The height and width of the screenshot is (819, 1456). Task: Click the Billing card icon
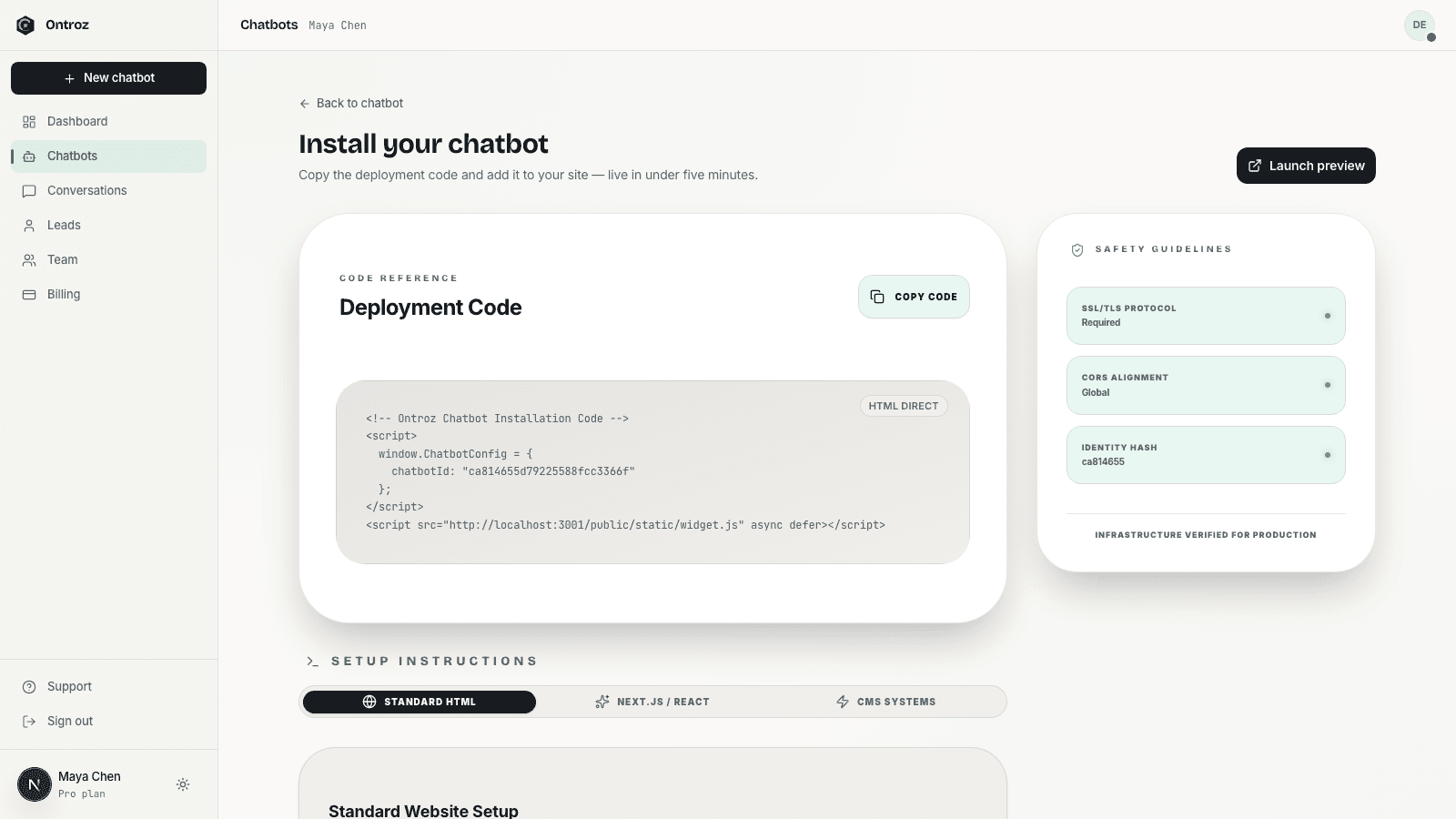click(29, 295)
